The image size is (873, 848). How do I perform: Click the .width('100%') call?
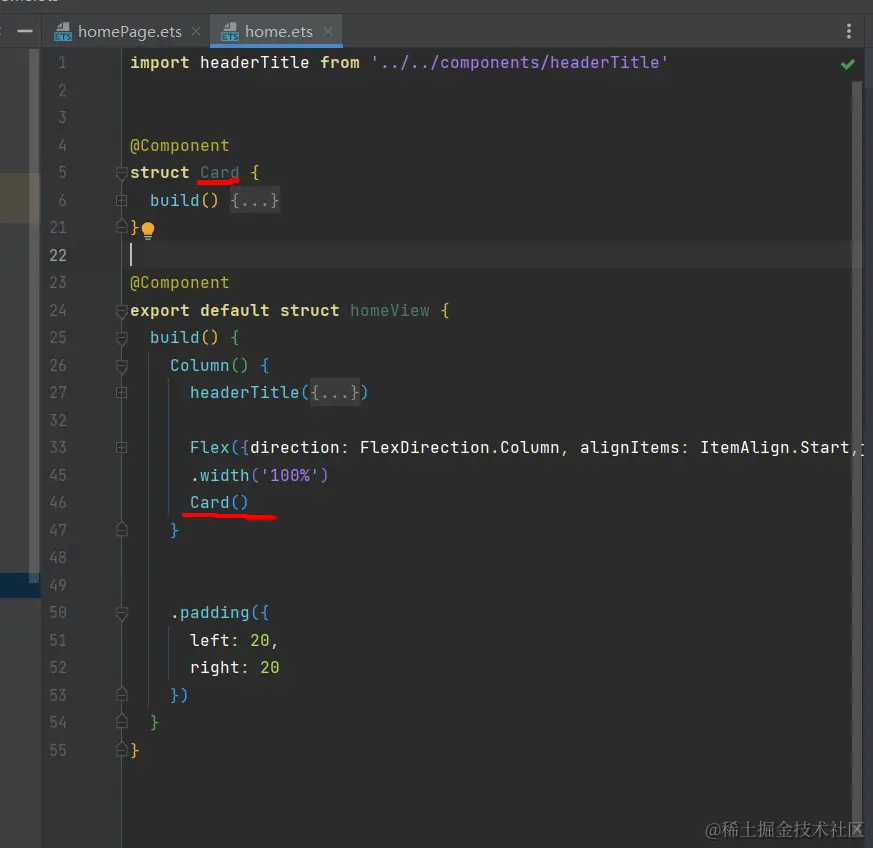point(259,475)
